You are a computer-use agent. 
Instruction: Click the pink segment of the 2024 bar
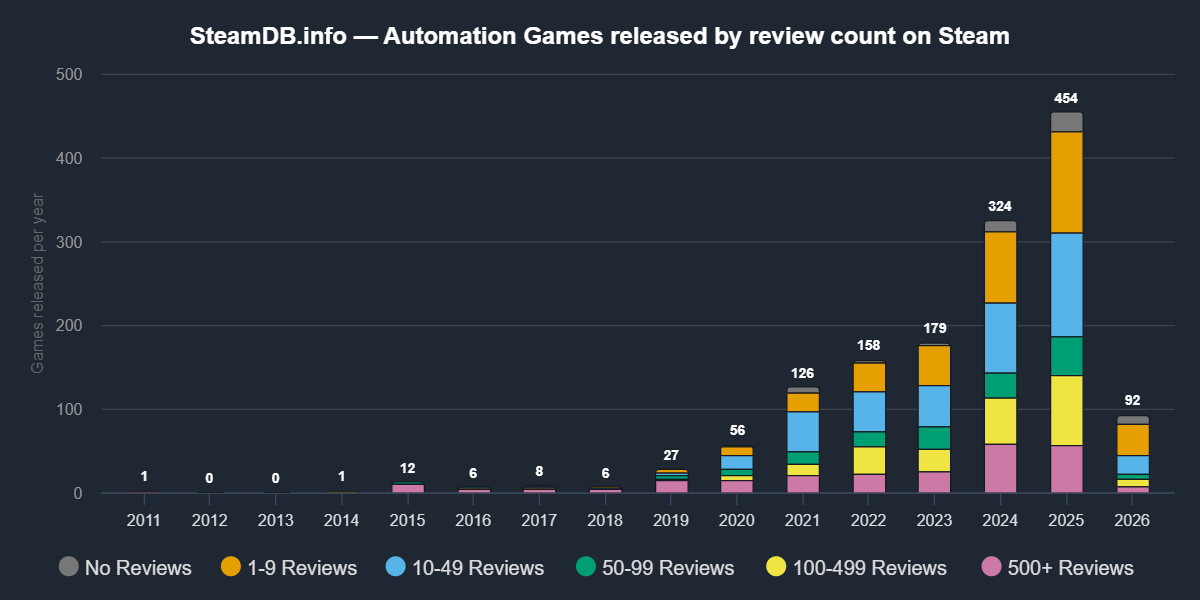pyautogui.click(x=1001, y=469)
